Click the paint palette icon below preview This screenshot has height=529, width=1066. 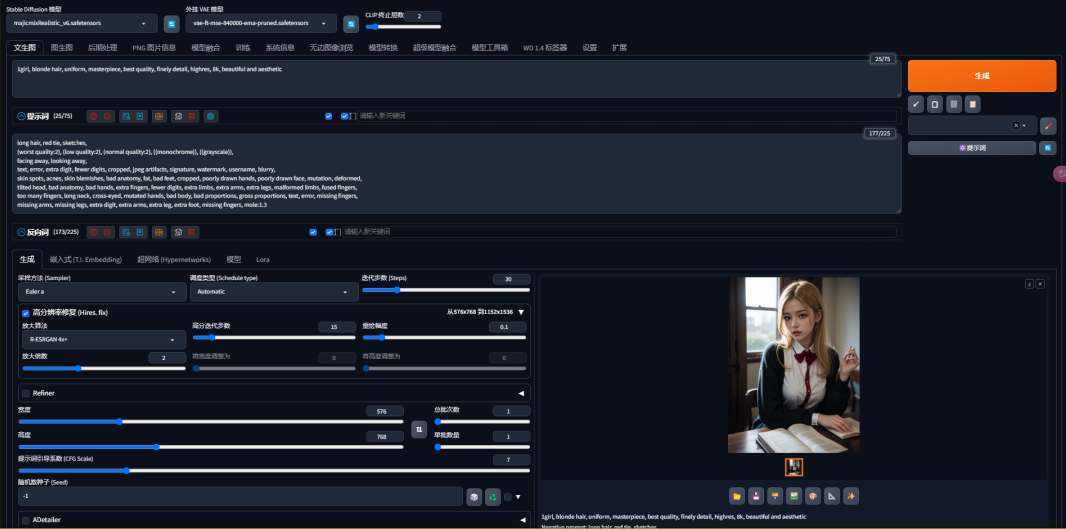[x=813, y=495]
